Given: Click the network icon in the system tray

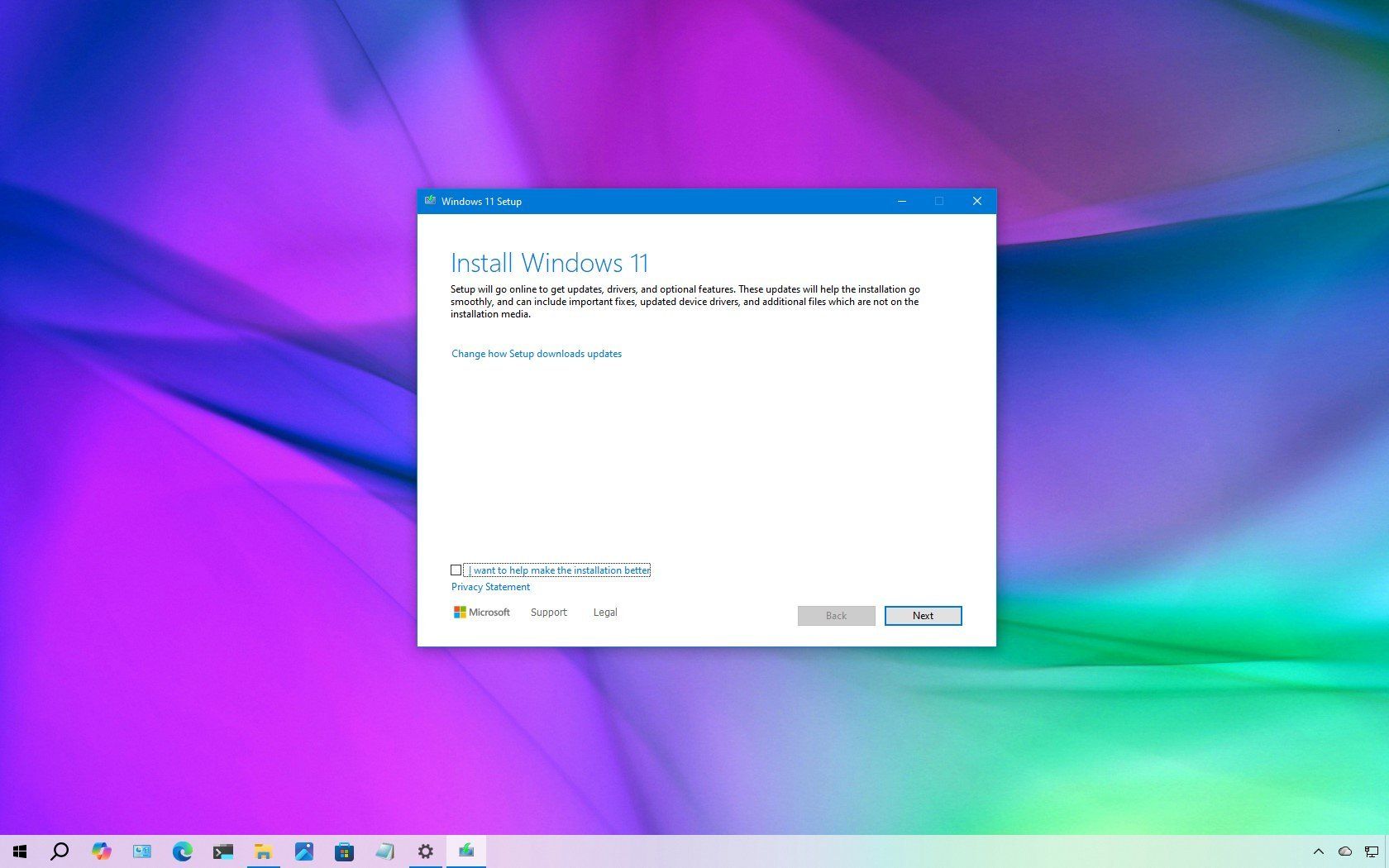Looking at the screenshot, I should pyautogui.click(x=1371, y=851).
